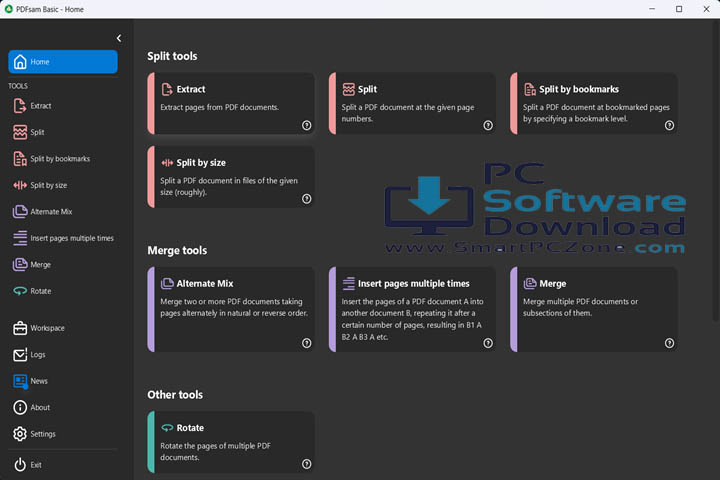This screenshot has width=720, height=480.
Task: Click the Merge sidebar icon
Action: pos(20,265)
